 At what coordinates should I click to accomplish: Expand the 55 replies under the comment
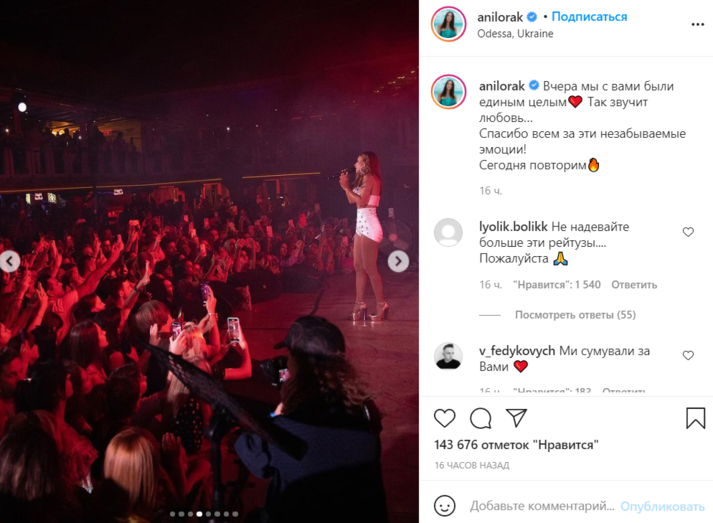tap(575, 315)
